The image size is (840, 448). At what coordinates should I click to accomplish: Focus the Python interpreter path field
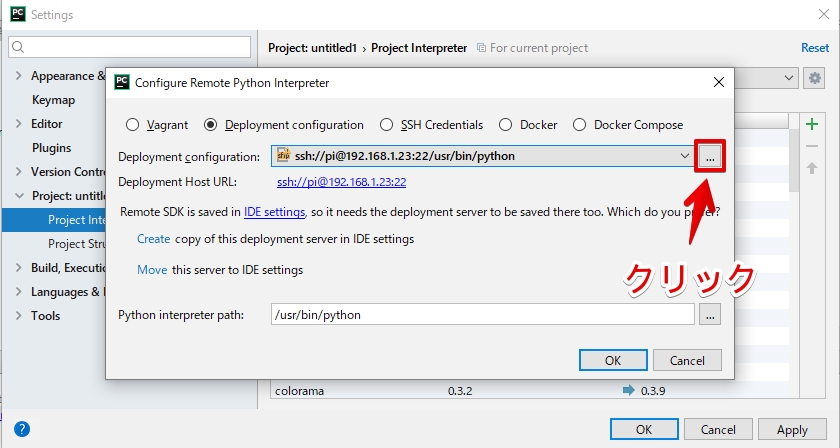(x=483, y=315)
